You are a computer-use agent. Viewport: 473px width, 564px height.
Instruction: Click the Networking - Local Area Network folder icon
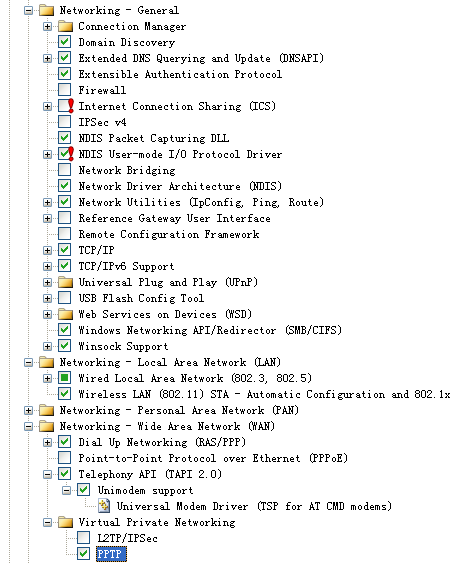46,362
